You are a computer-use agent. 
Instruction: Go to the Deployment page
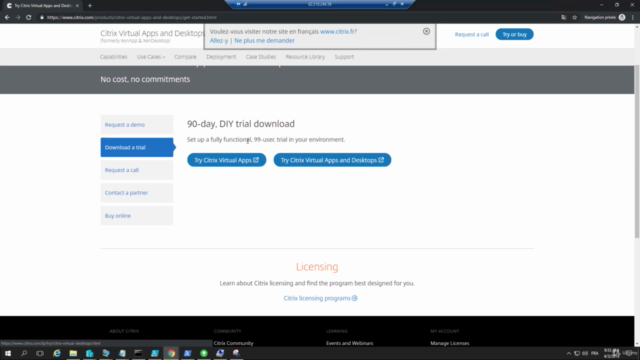(x=221, y=57)
